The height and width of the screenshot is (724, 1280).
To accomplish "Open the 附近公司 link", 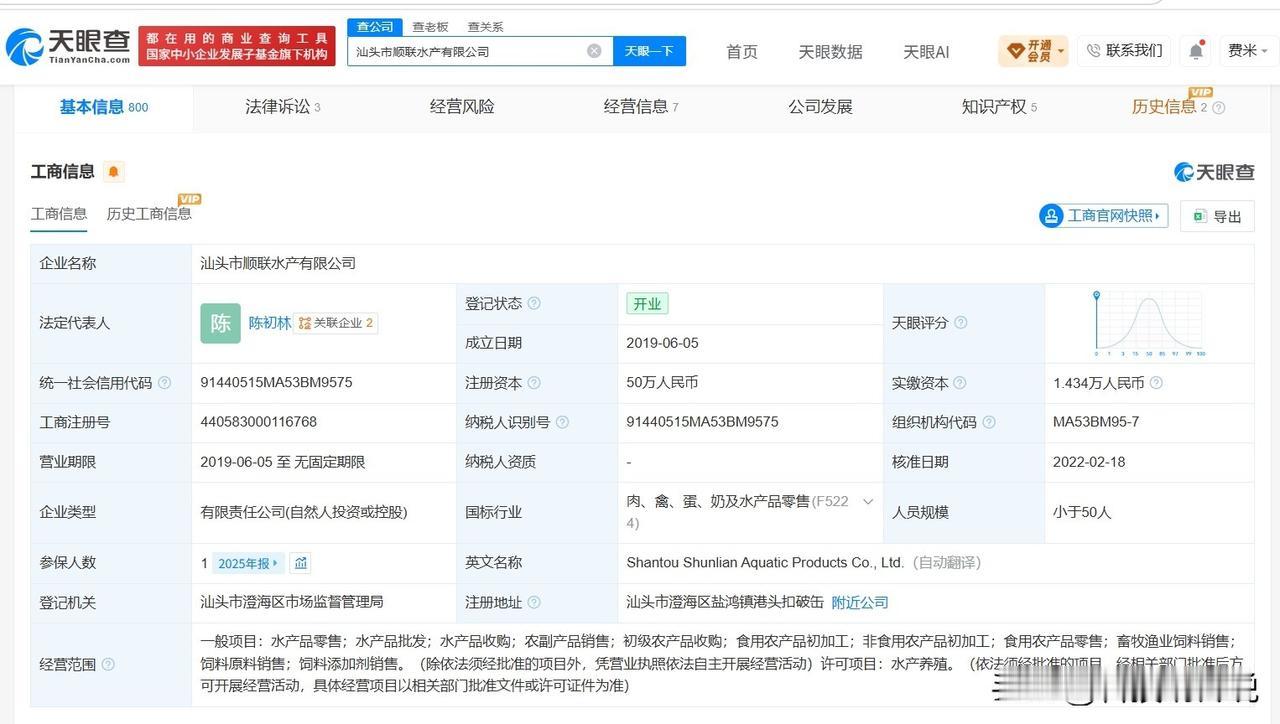I will point(860,603).
